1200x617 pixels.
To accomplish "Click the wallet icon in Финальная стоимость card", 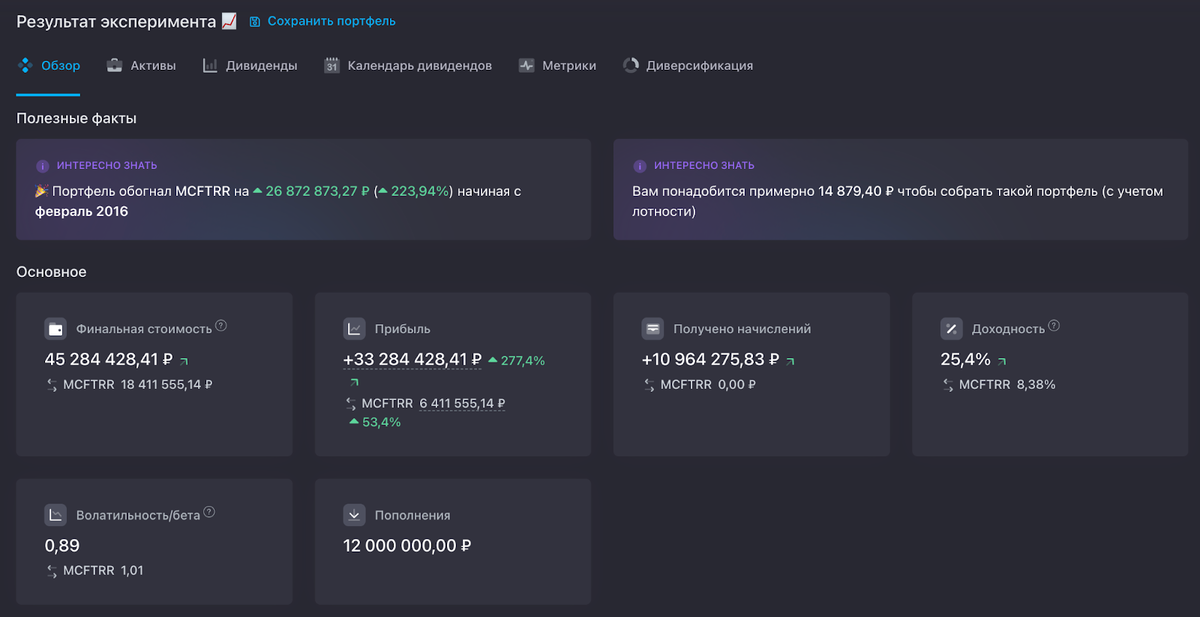I will coord(56,329).
